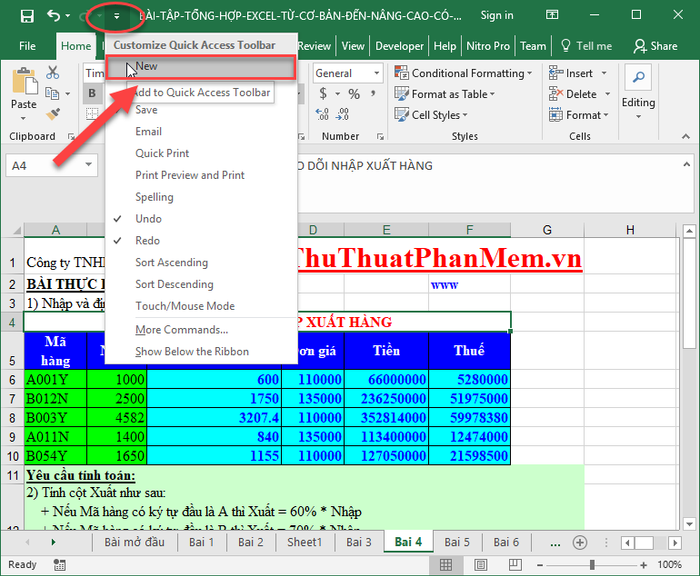
Task: Select New in the Quick Access menu
Action: [147, 66]
